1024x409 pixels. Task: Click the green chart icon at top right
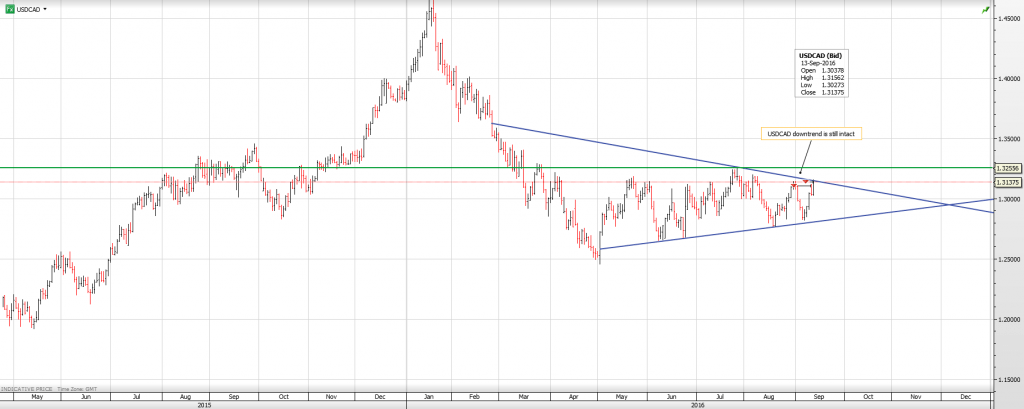[x=985, y=10]
